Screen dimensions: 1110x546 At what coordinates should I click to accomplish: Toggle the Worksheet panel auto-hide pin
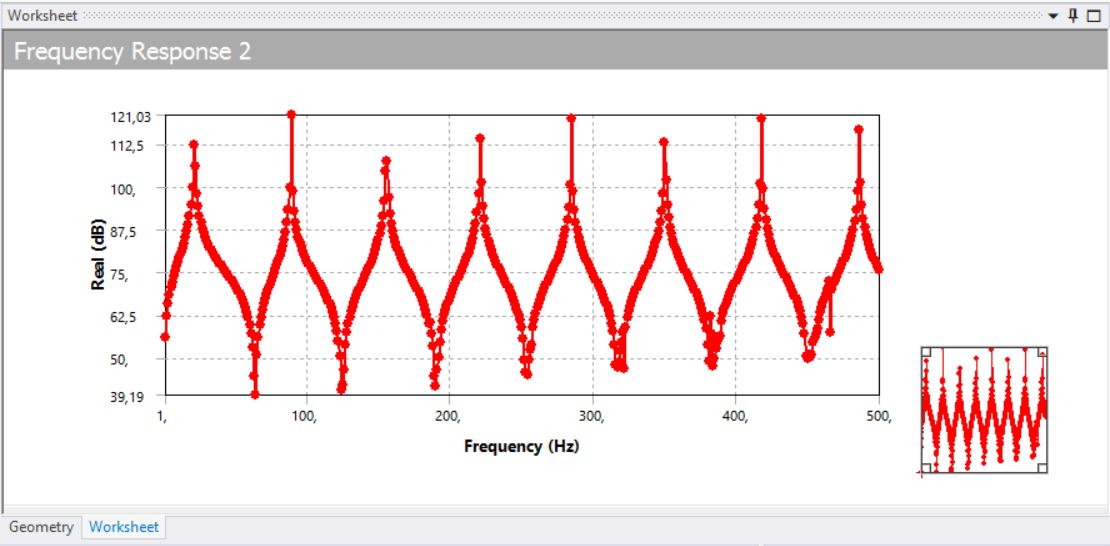click(1073, 15)
